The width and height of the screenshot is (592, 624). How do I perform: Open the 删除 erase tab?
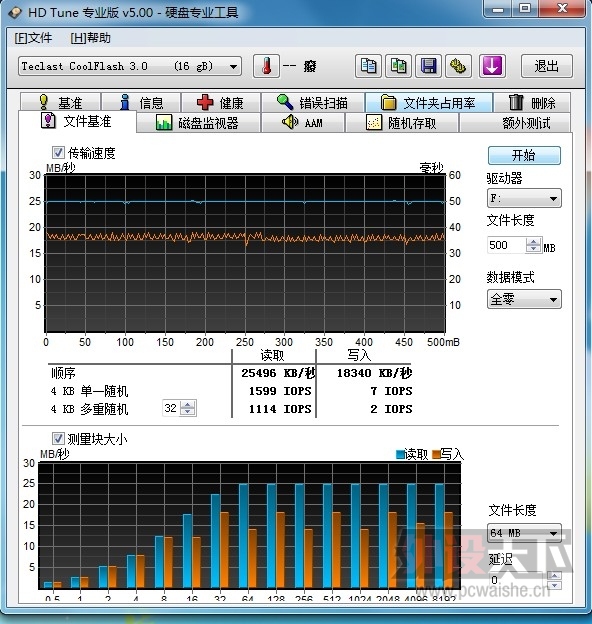[532, 103]
